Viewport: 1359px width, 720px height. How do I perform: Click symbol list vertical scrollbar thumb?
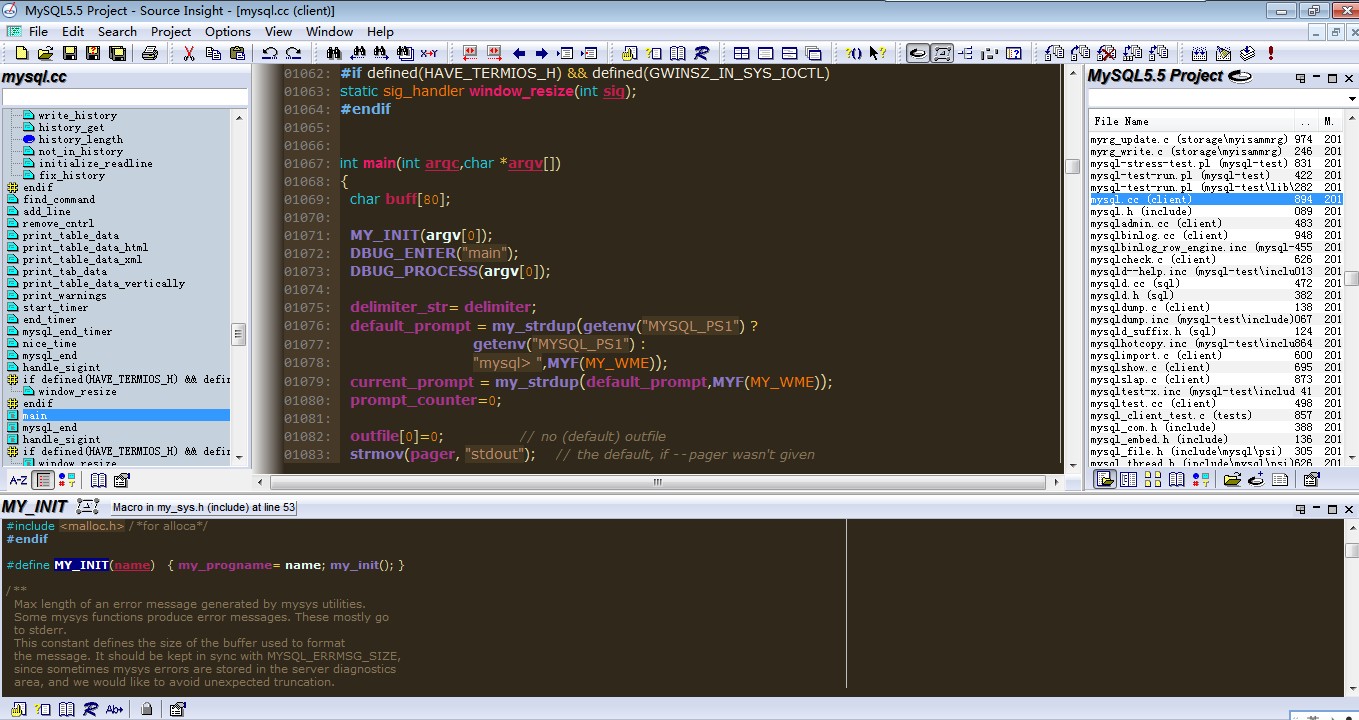coord(238,333)
